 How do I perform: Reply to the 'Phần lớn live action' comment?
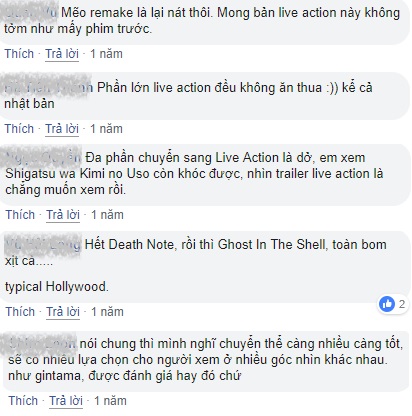pos(62,128)
